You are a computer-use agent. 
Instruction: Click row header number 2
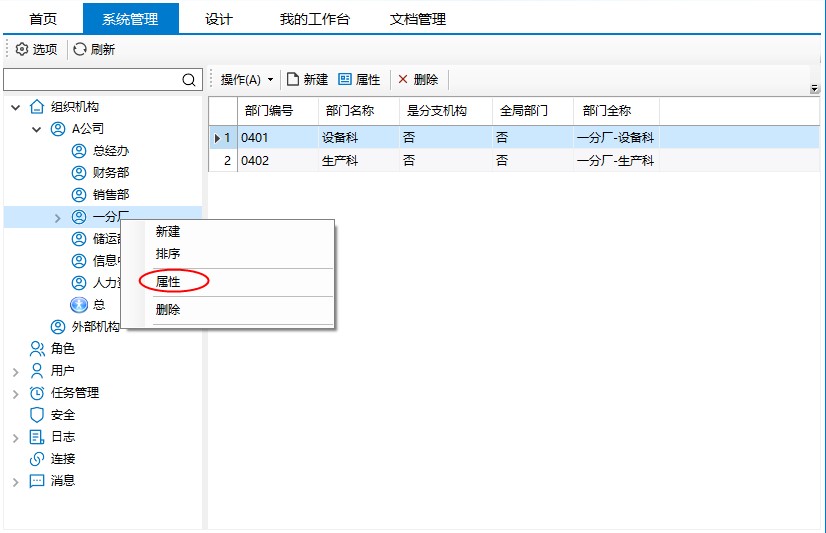[x=223, y=160]
